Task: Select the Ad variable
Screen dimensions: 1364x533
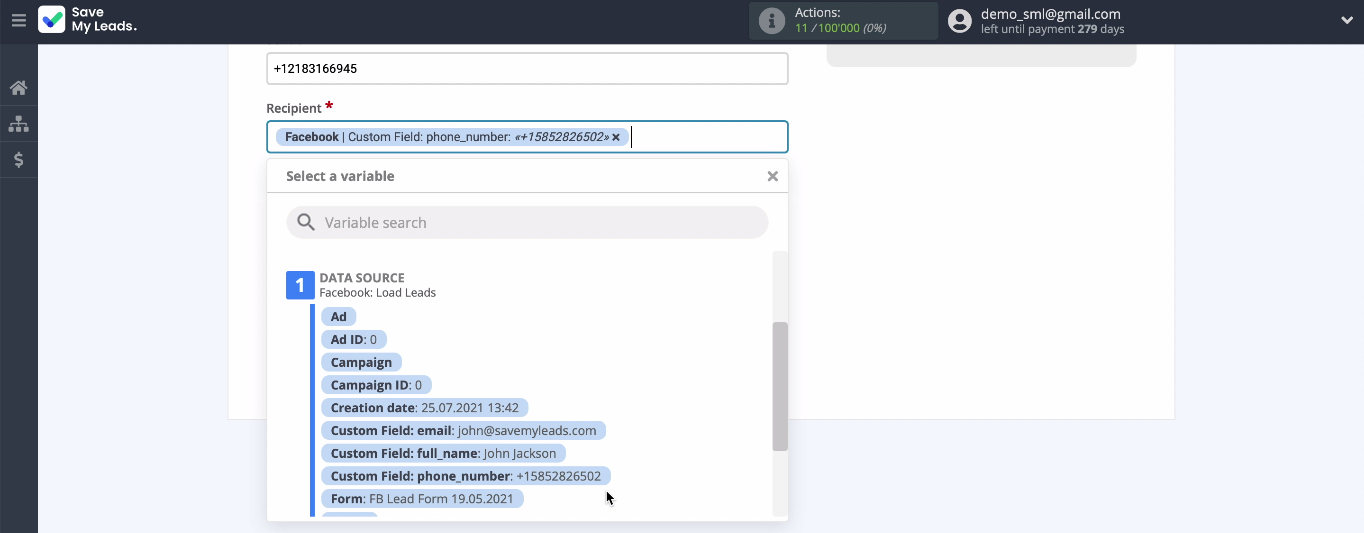Action: pos(338,316)
